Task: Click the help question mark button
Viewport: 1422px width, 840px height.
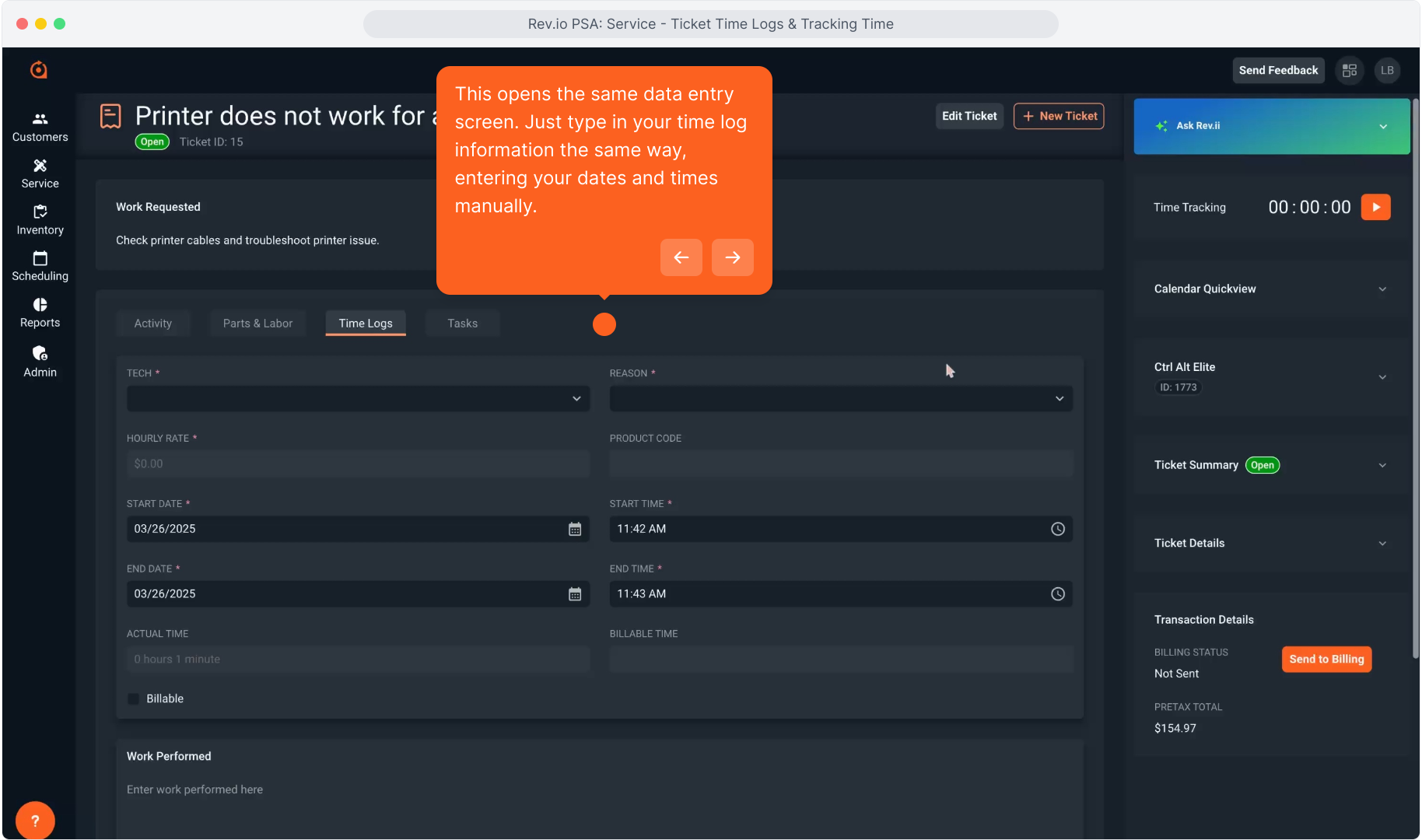Action: click(35, 821)
